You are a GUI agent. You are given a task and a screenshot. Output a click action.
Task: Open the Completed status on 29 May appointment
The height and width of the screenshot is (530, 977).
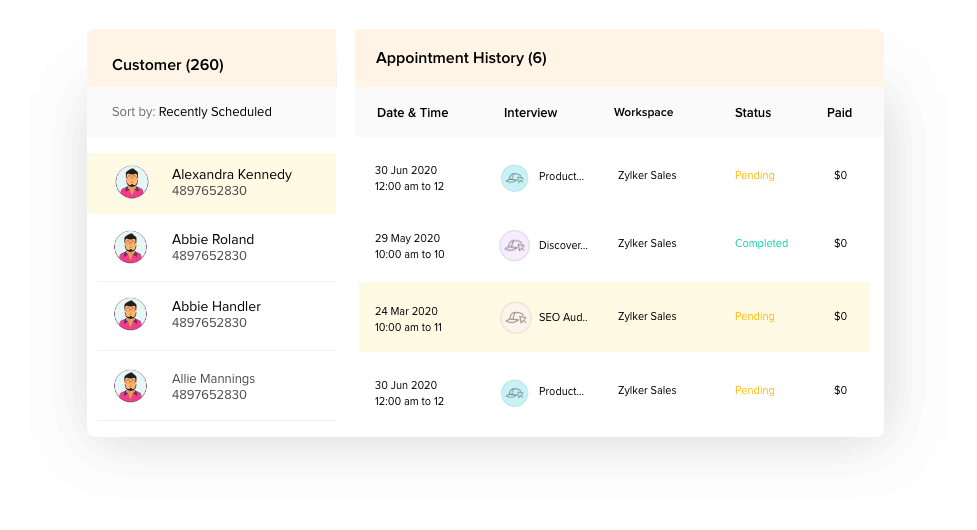tap(761, 244)
